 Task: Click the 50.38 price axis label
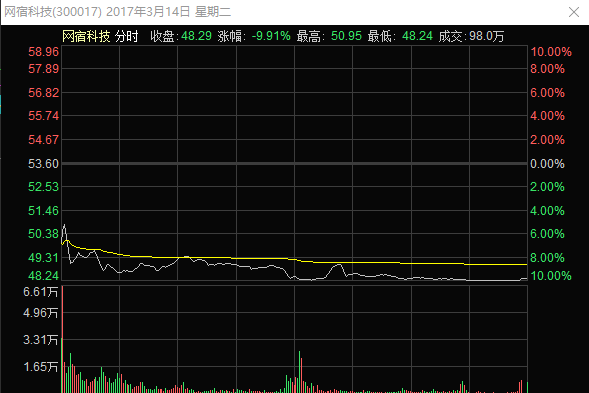44,234
